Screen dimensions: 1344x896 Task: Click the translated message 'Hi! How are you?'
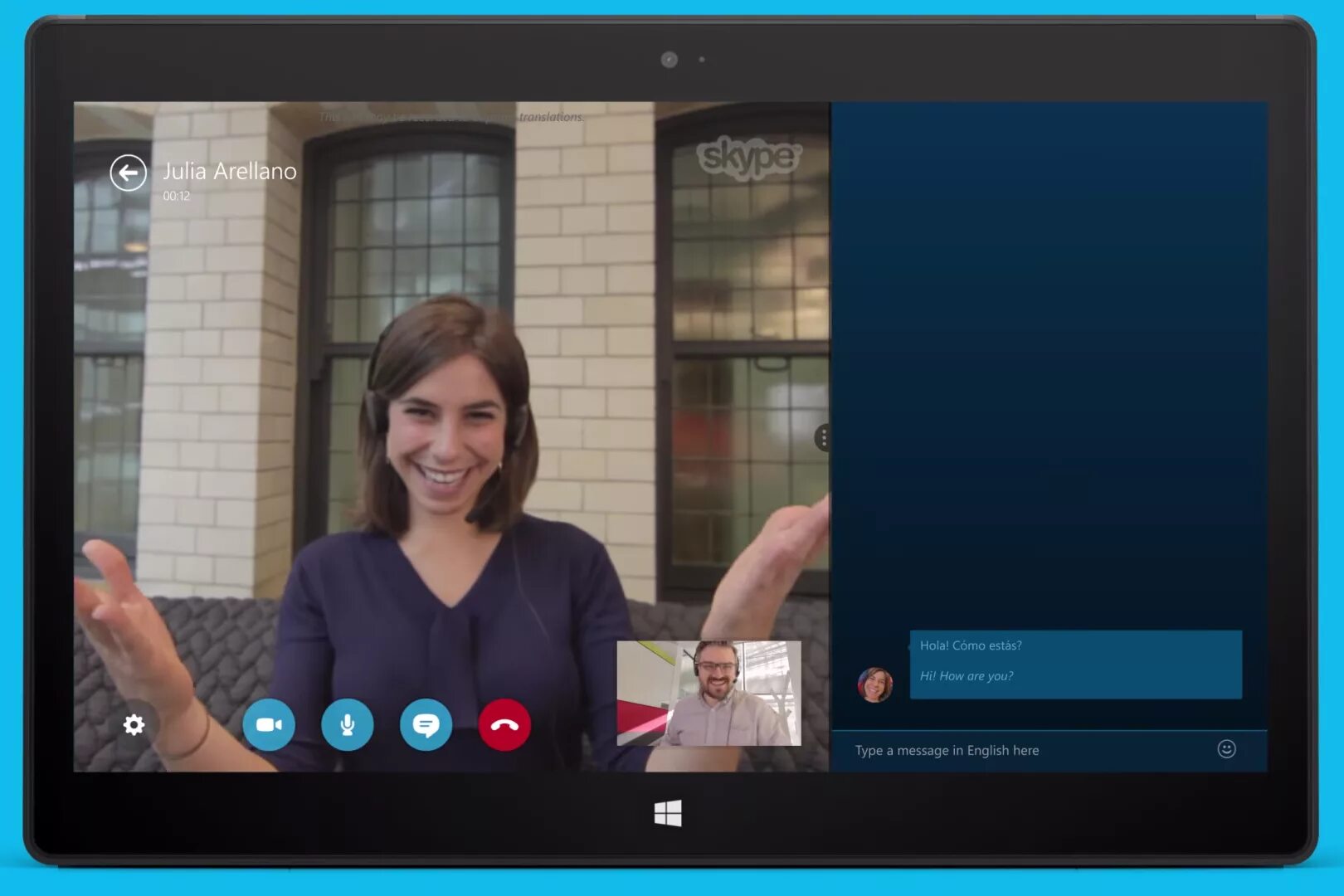coord(967,675)
